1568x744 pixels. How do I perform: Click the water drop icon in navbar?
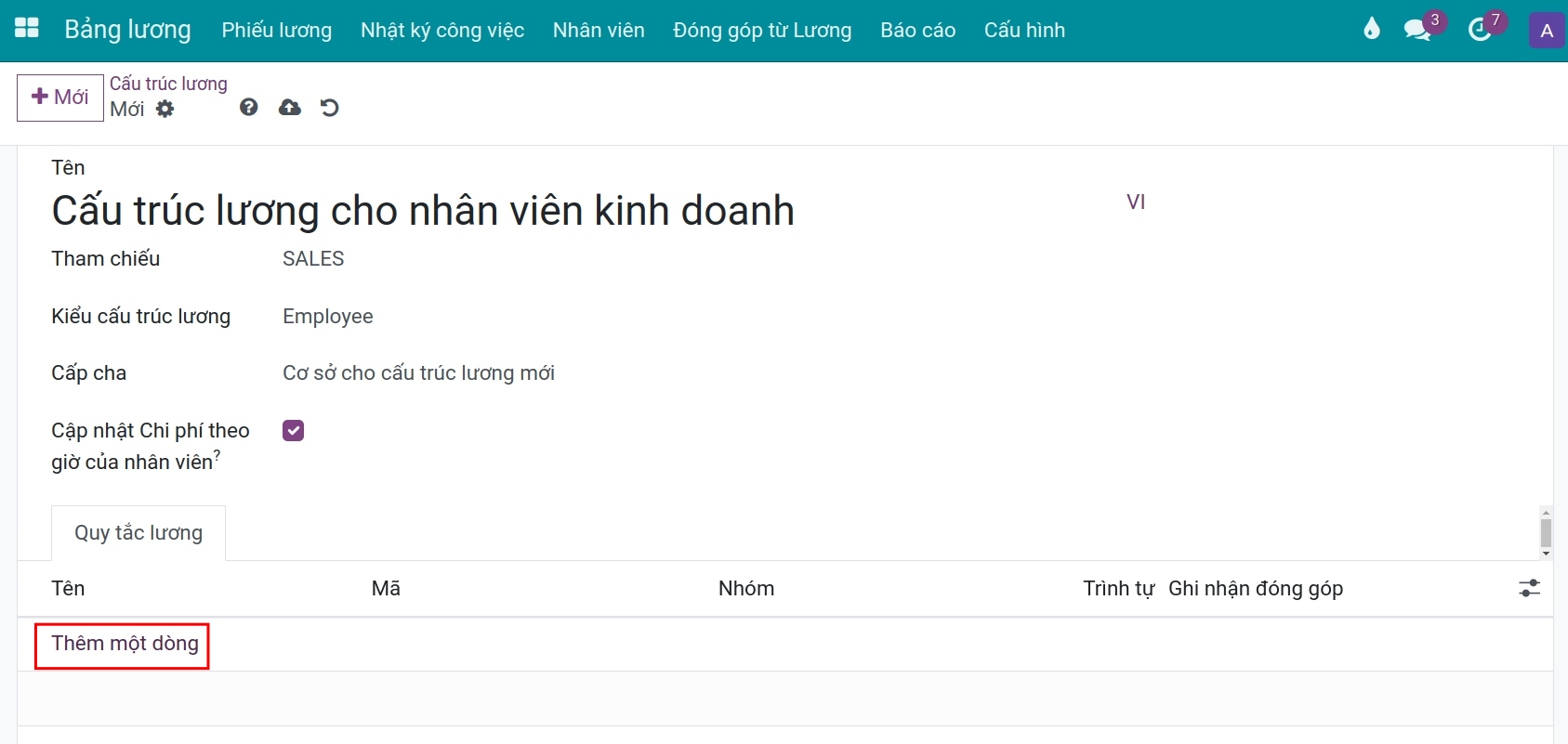(x=1372, y=30)
